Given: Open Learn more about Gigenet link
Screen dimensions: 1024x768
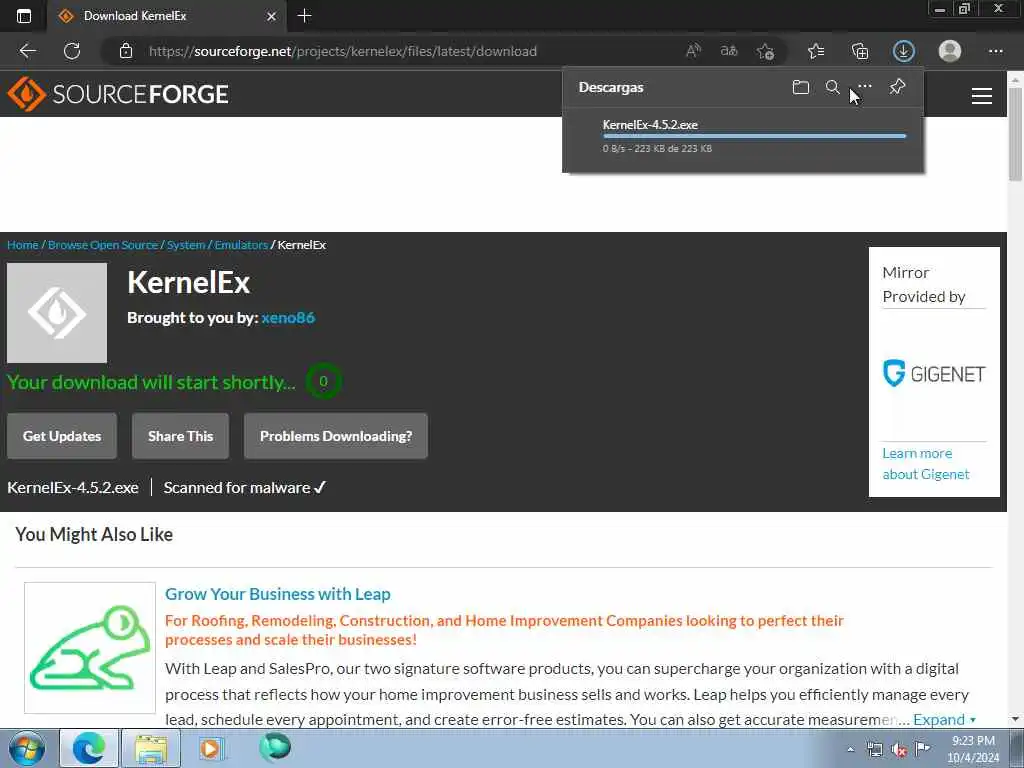Looking at the screenshot, I should [925, 464].
